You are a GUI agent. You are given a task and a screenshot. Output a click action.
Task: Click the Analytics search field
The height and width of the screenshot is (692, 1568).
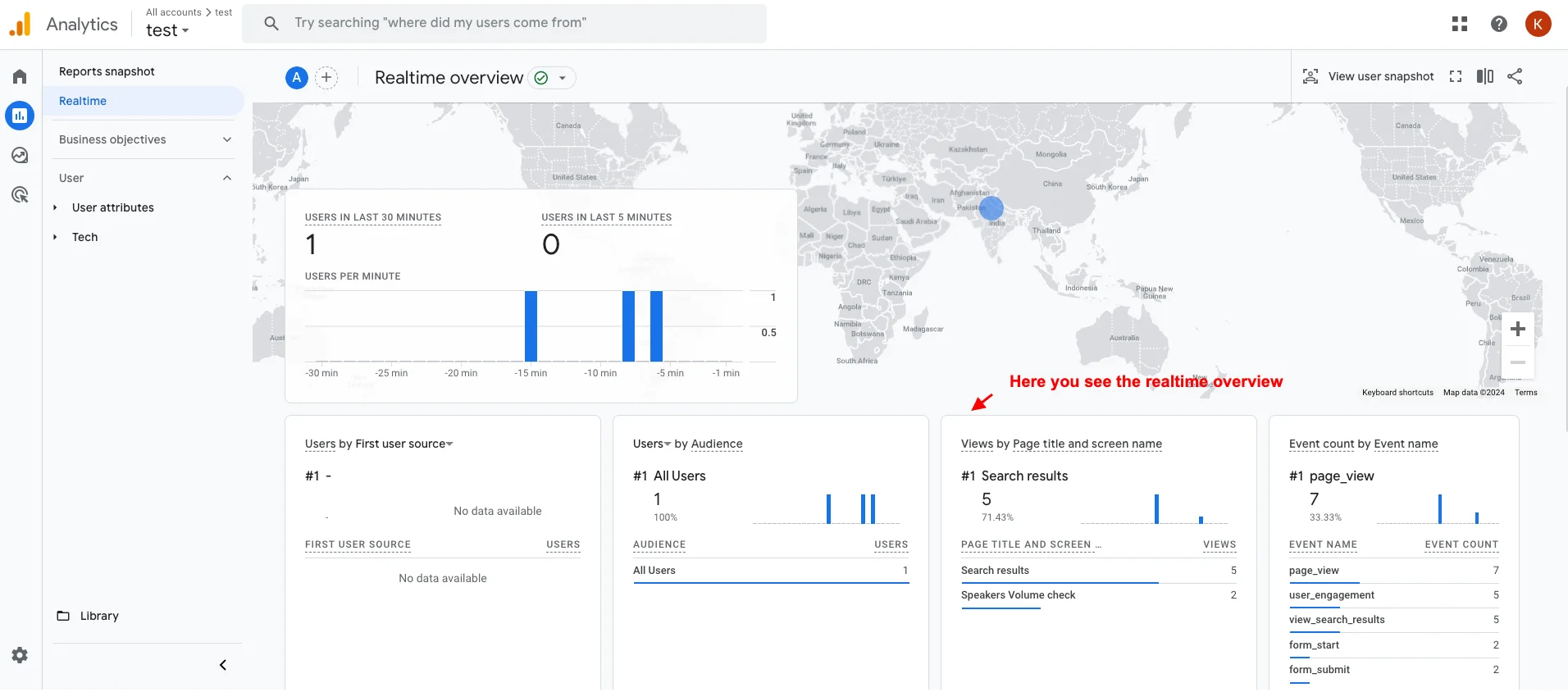click(504, 23)
